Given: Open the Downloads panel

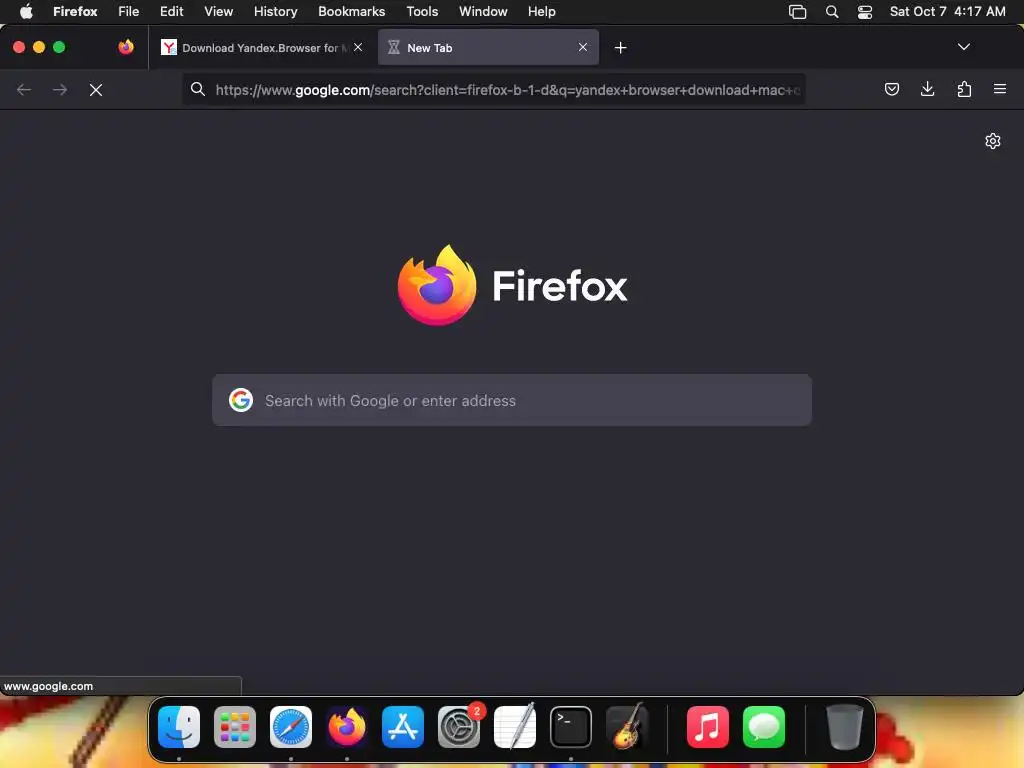Looking at the screenshot, I should point(927,89).
